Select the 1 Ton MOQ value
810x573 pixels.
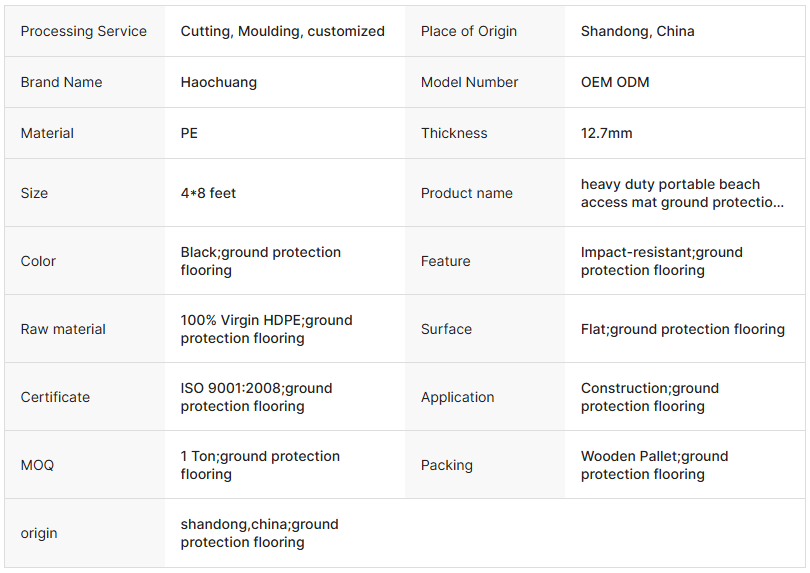(x=260, y=465)
